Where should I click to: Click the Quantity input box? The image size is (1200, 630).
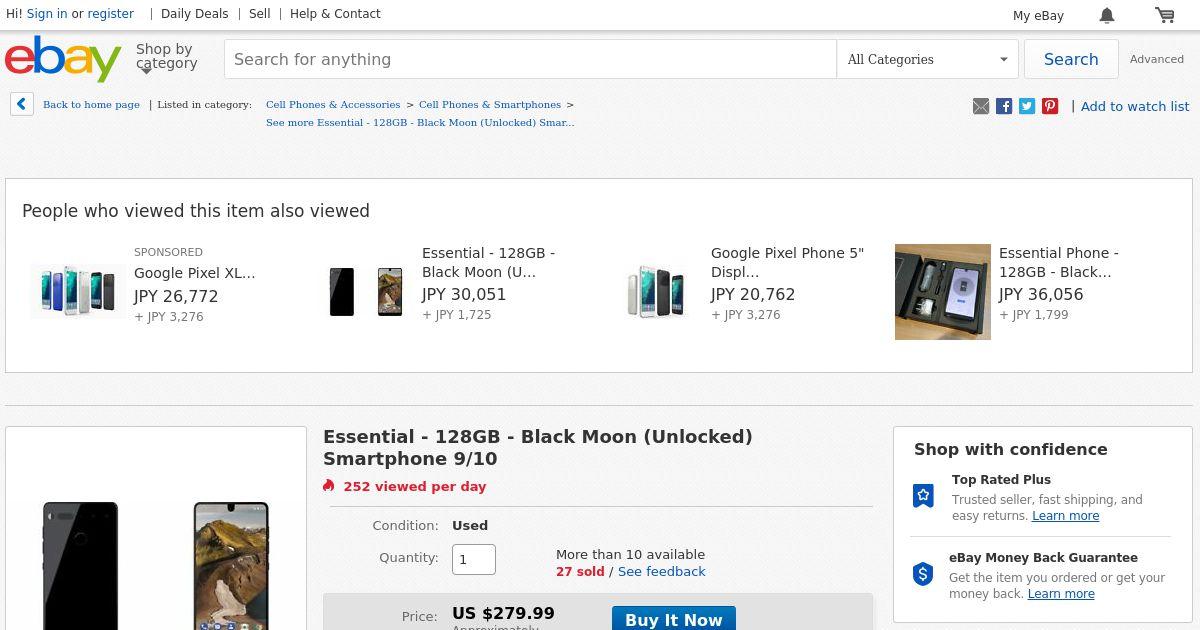(474, 559)
